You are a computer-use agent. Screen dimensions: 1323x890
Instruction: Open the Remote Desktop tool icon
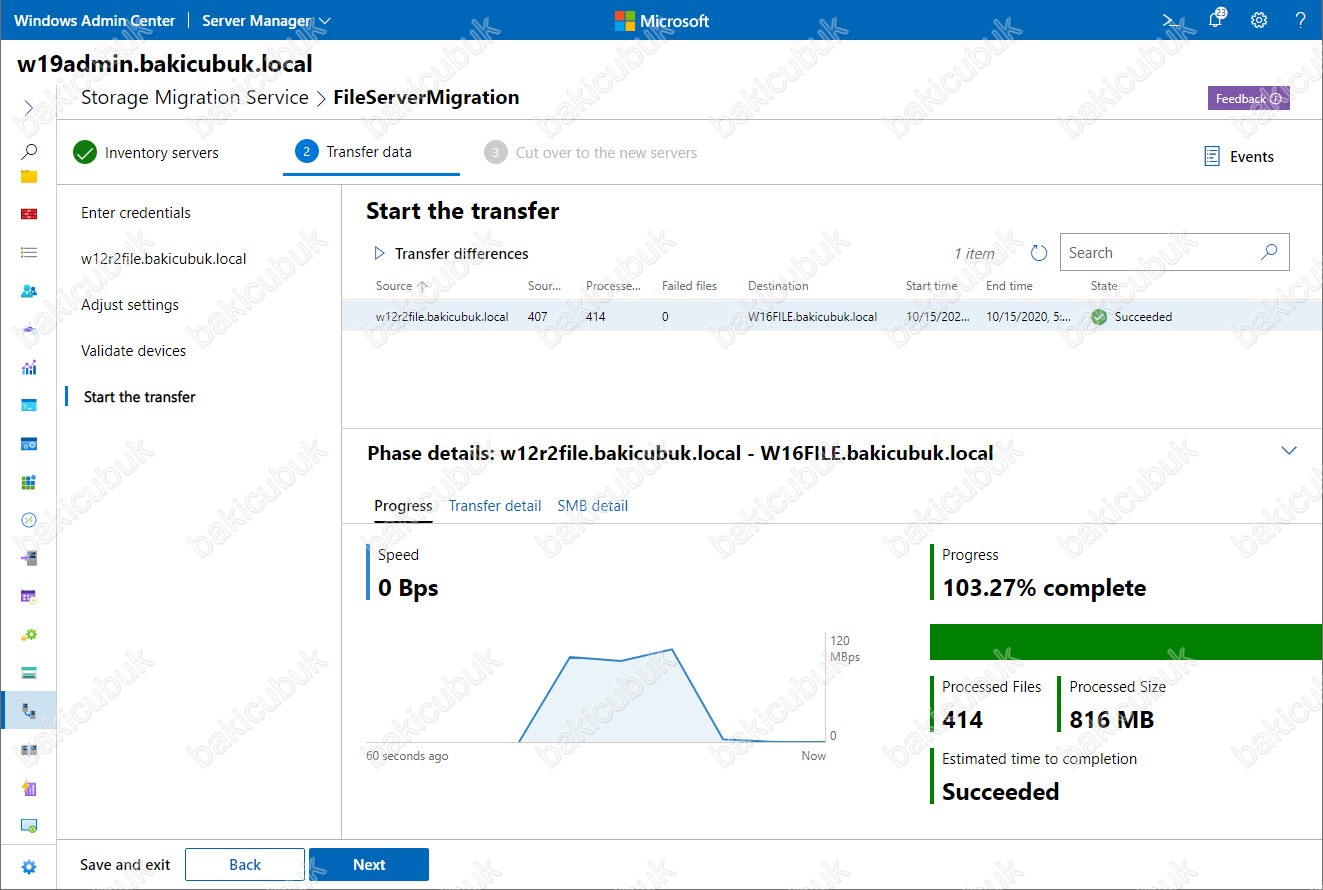(x=29, y=520)
